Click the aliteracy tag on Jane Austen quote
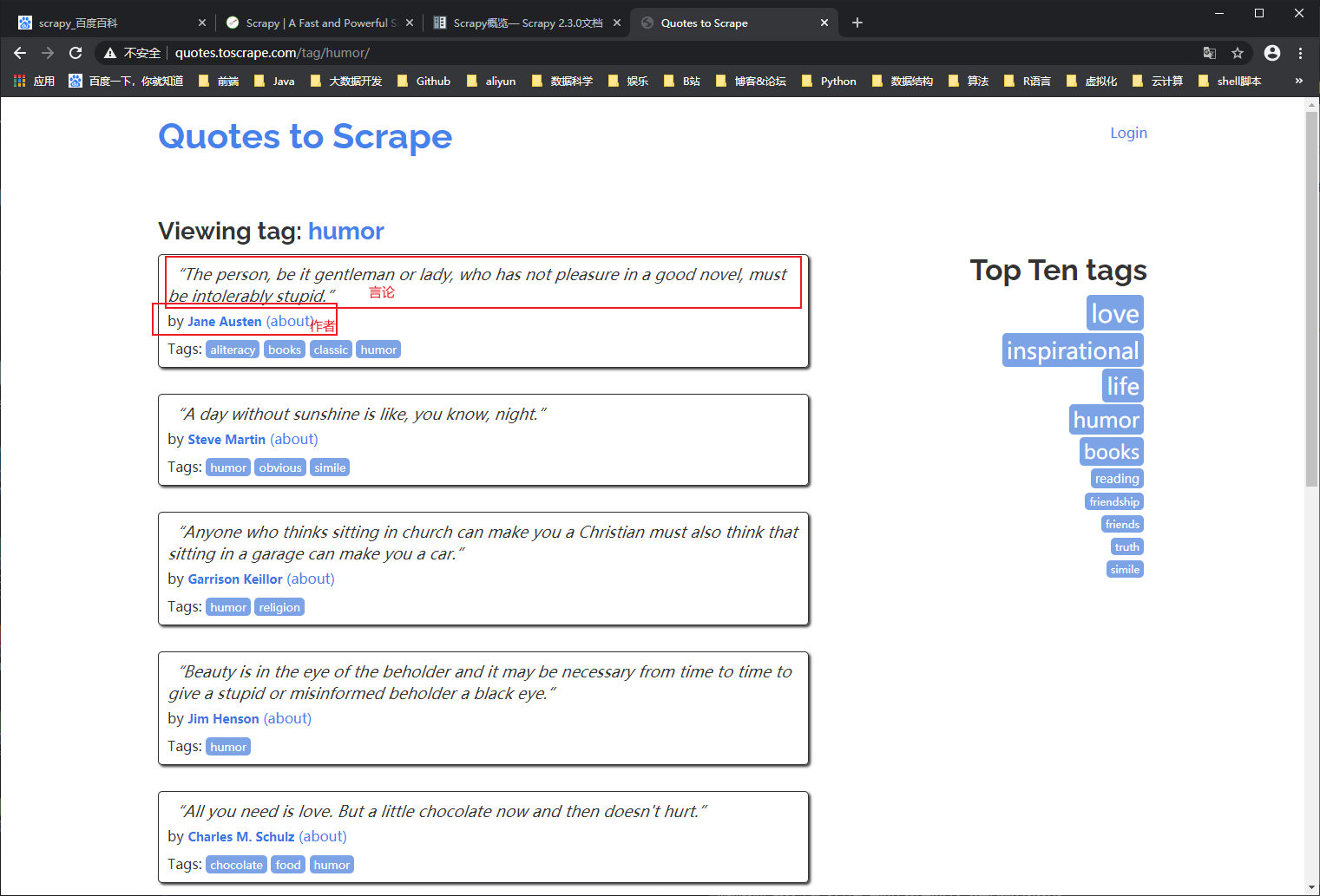The height and width of the screenshot is (896, 1320). 233,350
